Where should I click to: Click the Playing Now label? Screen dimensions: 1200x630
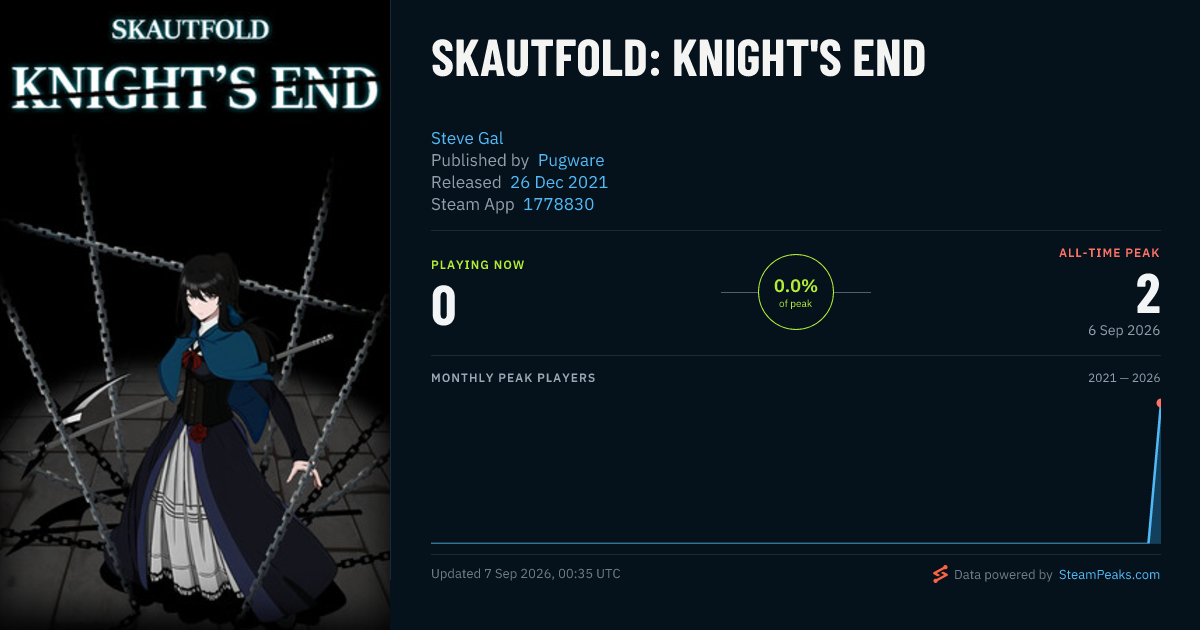(x=478, y=265)
